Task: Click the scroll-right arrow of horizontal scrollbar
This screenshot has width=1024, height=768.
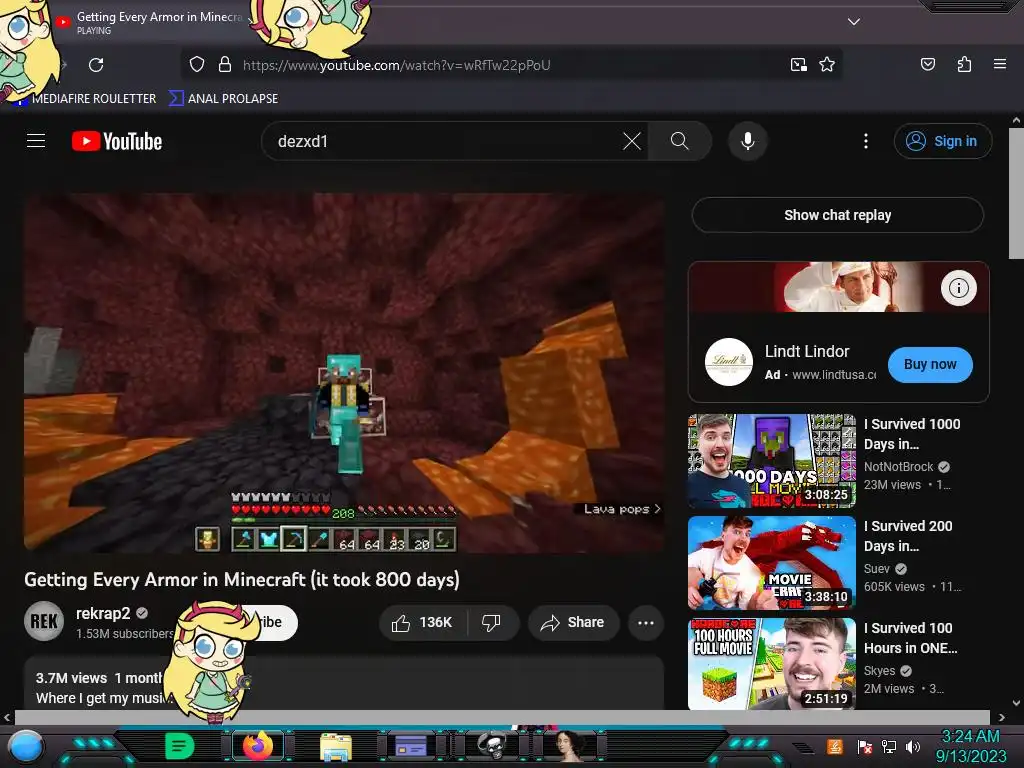Action: point(1001,717)
